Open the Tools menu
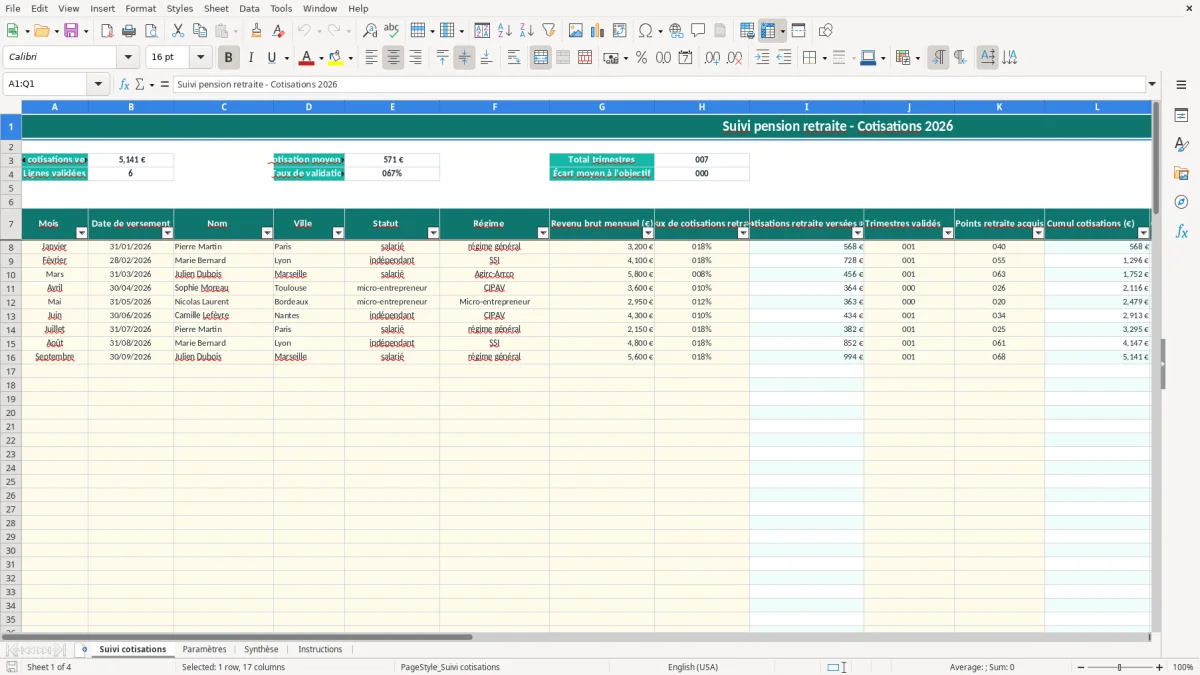 [x=281, y=8]
